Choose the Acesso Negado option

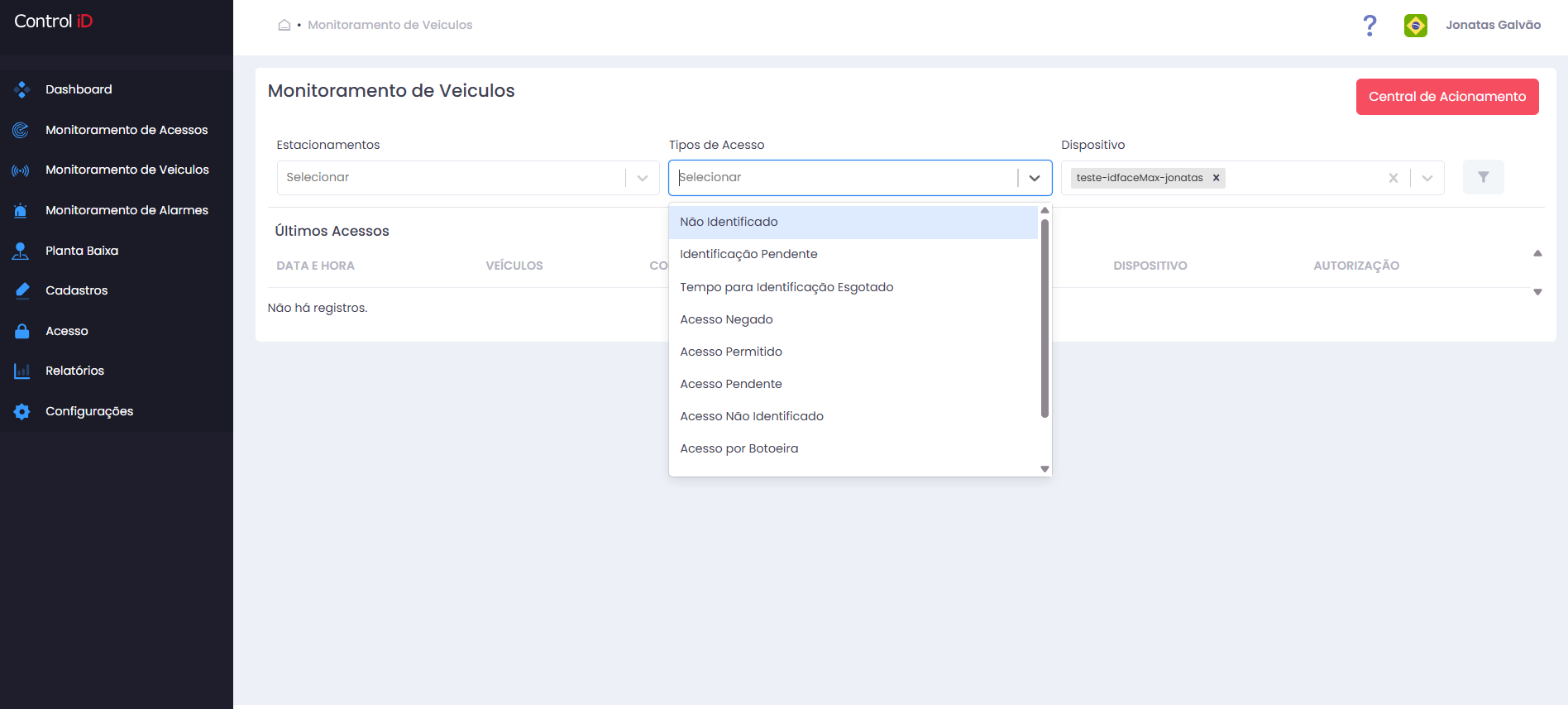[853, 319]
